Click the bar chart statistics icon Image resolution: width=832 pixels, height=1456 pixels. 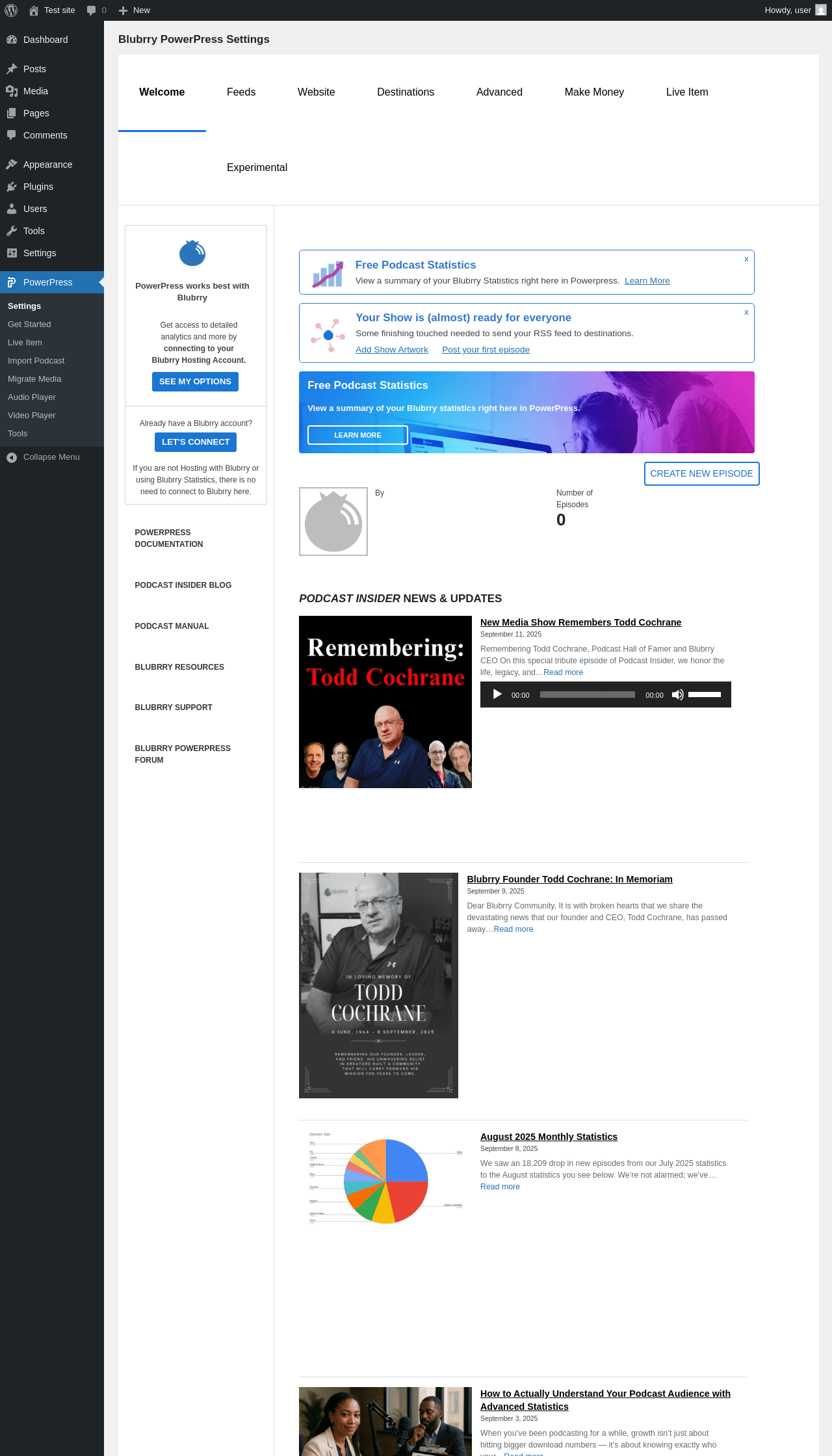[328, 274]
